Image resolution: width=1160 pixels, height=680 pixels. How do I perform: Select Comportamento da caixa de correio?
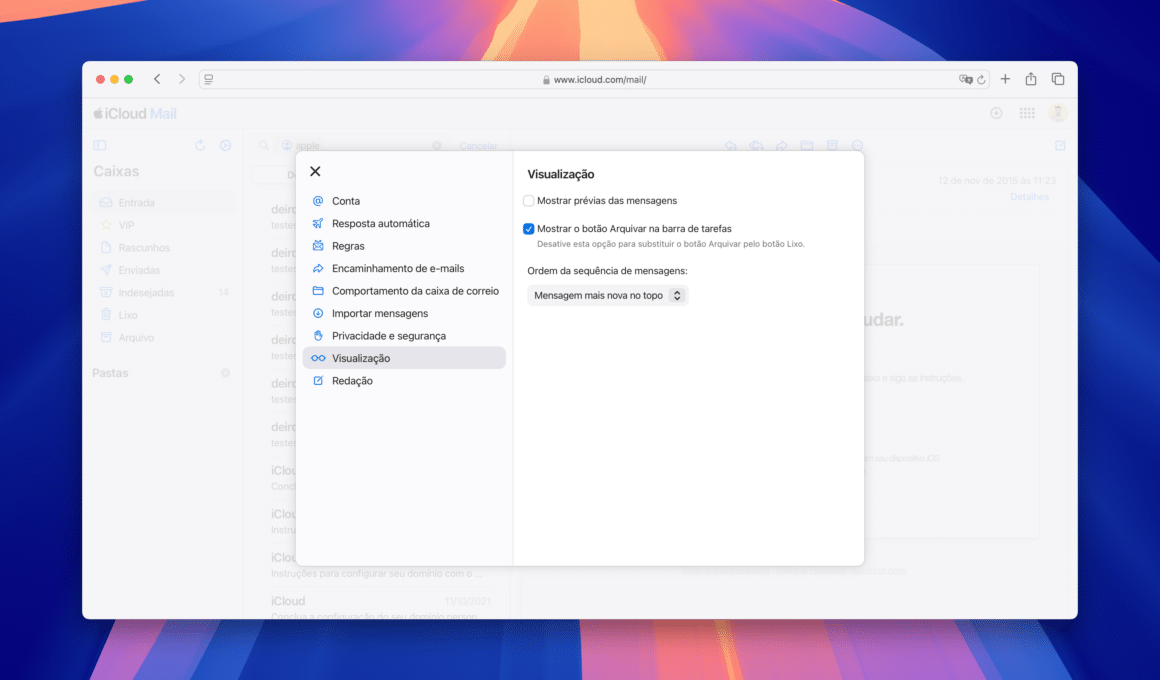404,291
